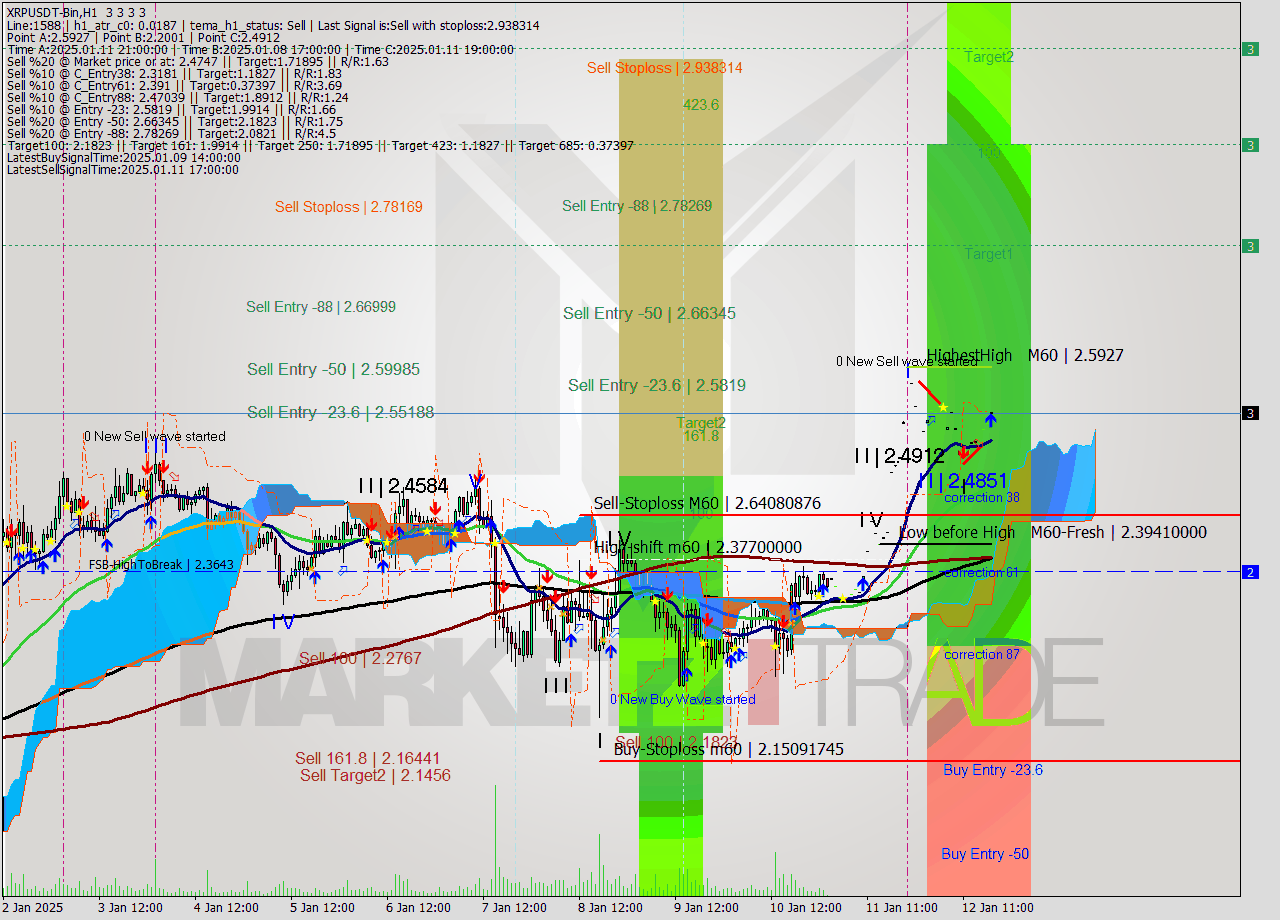This screenshot has height=920, width=1280.
Task: Select the 'Sell %10 @ C_Entry38: 2.3181' row
Action: coord(174,73)
